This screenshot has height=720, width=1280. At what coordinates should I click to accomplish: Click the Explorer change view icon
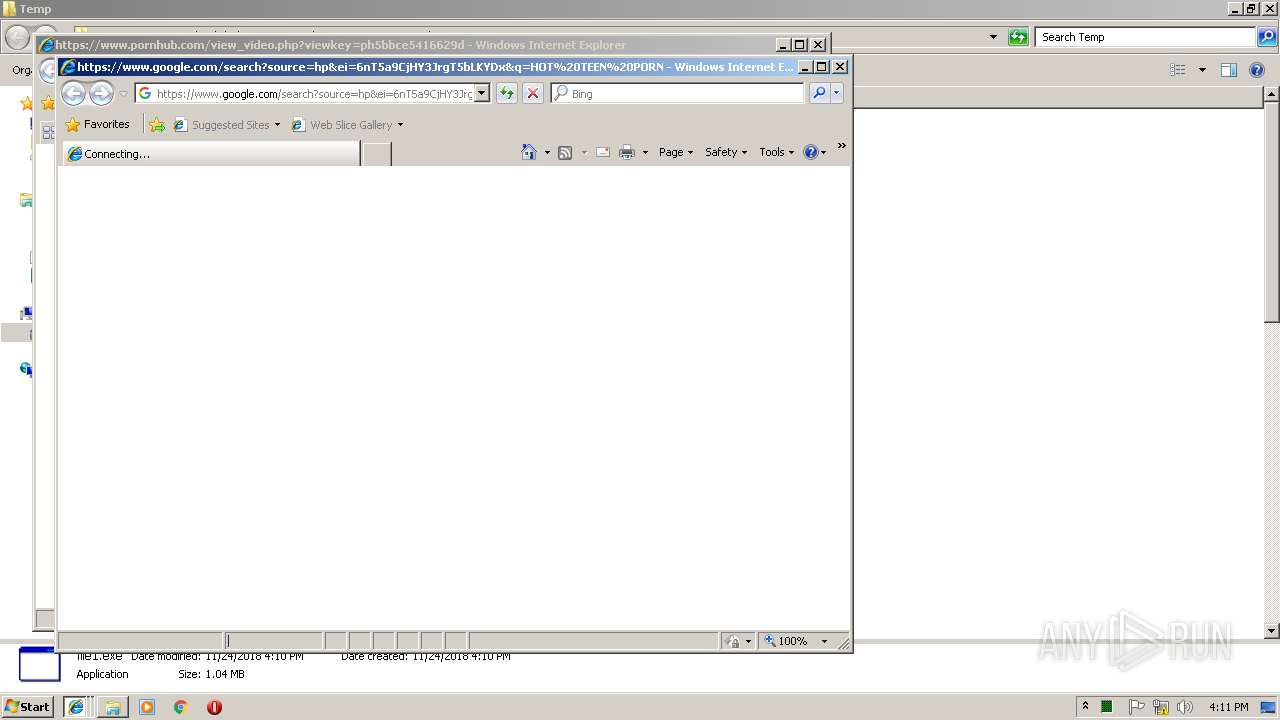click(x=1178, y=70)
